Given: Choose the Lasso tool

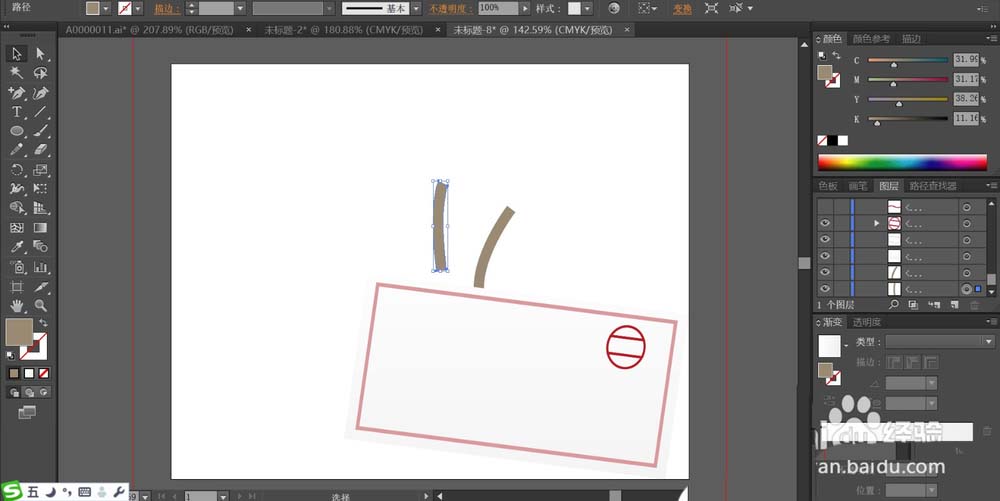Looking at the screenshot, I should [x=40, y=73].
